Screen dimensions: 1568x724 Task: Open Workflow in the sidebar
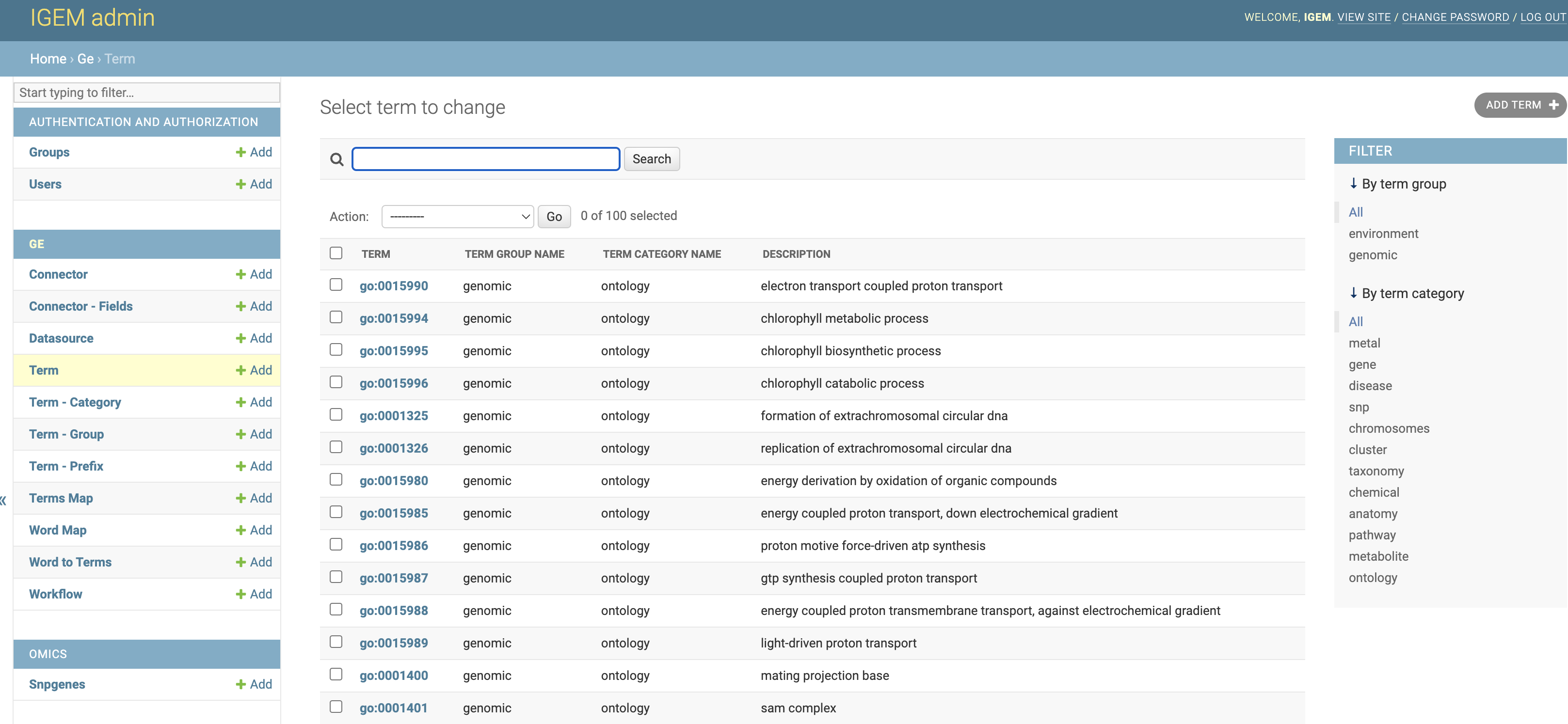55,595
